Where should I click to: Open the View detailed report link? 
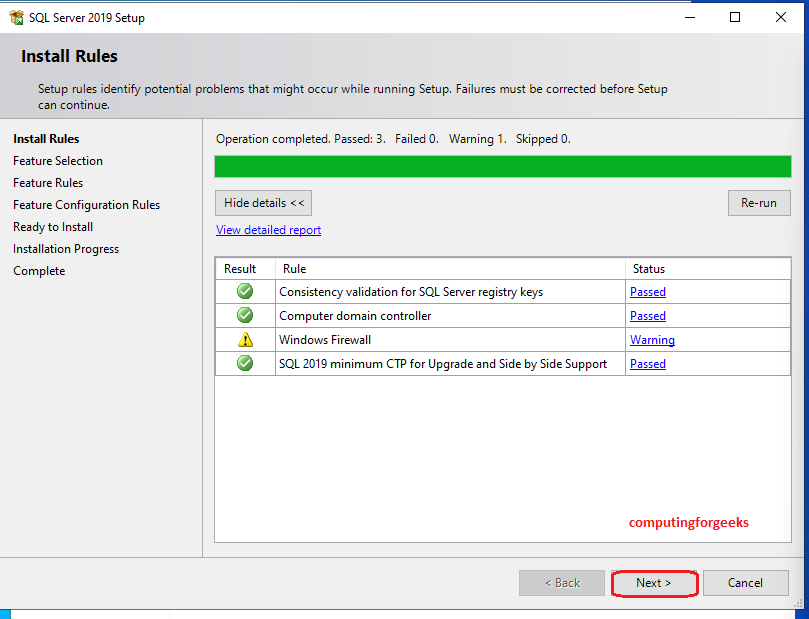268,230
